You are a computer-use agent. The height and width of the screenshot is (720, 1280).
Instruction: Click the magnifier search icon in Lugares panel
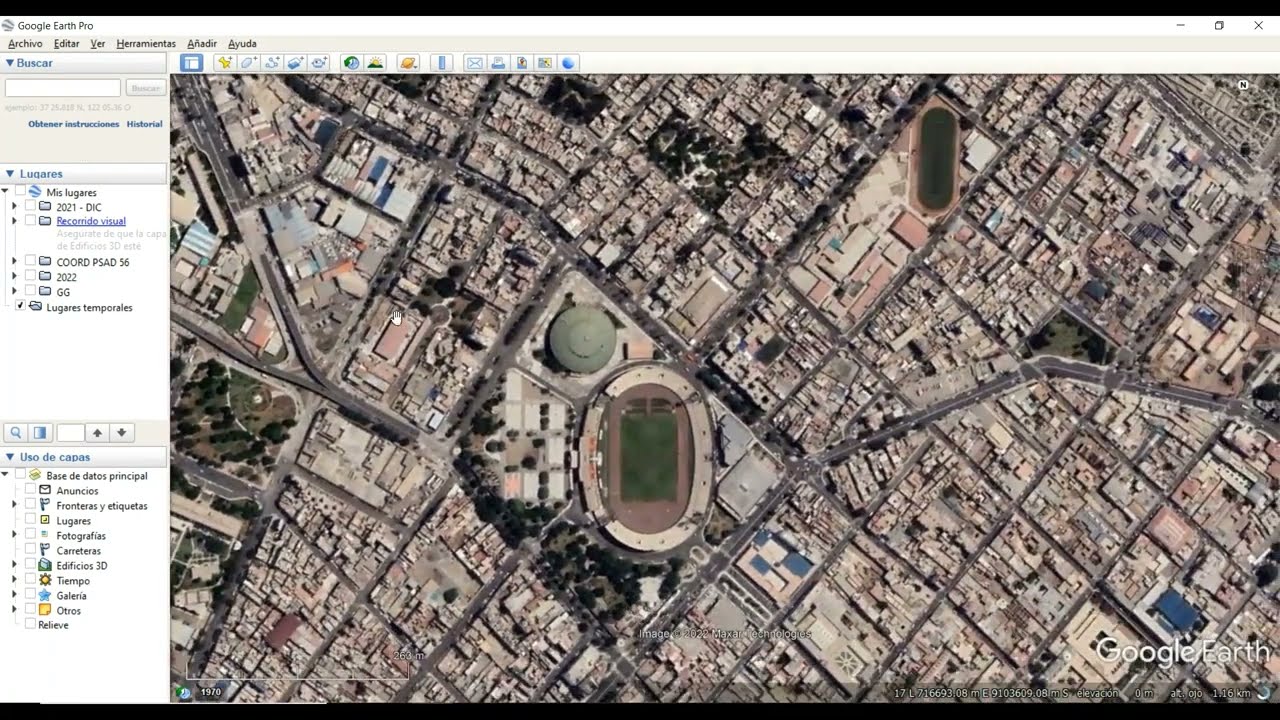[x=16, y=433]
